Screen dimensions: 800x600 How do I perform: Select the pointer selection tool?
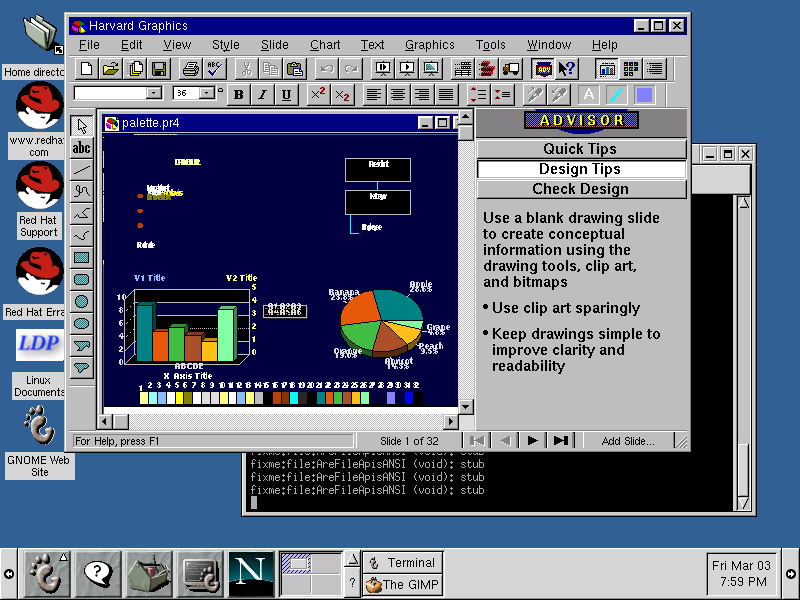(82, 126)
